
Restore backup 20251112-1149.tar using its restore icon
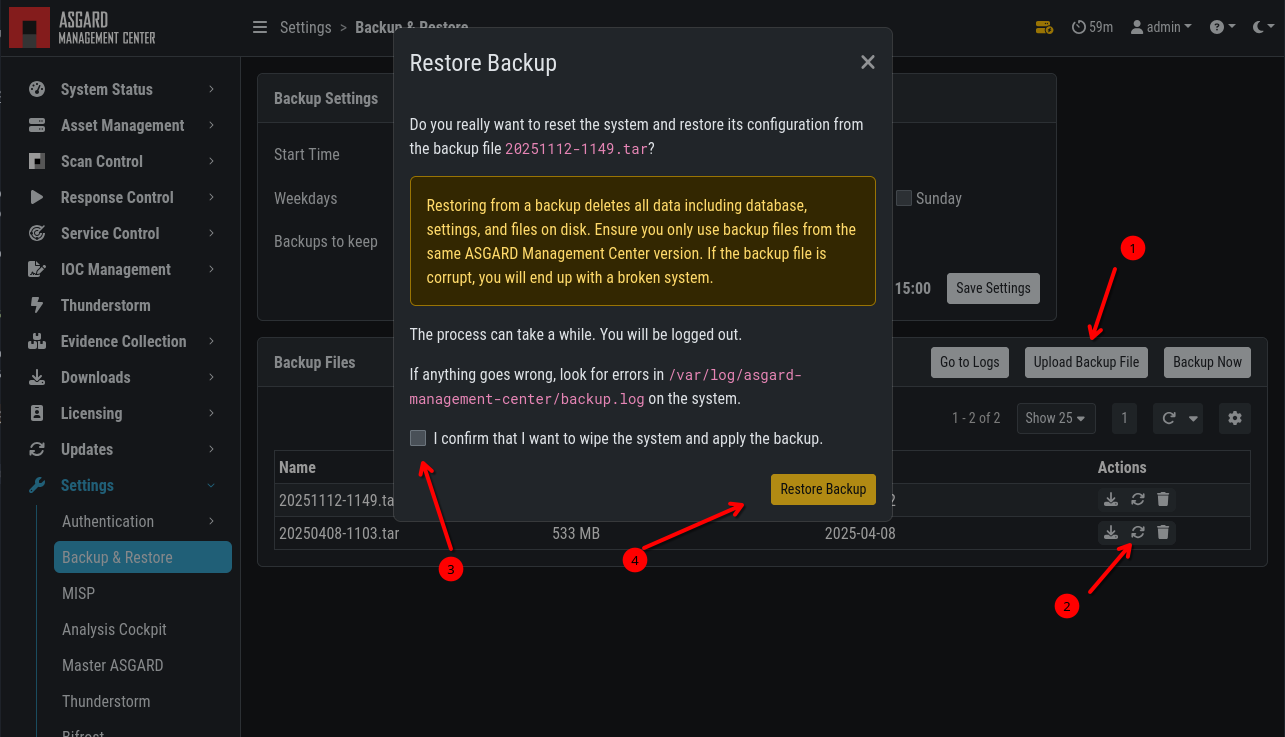pos(1137,499)
